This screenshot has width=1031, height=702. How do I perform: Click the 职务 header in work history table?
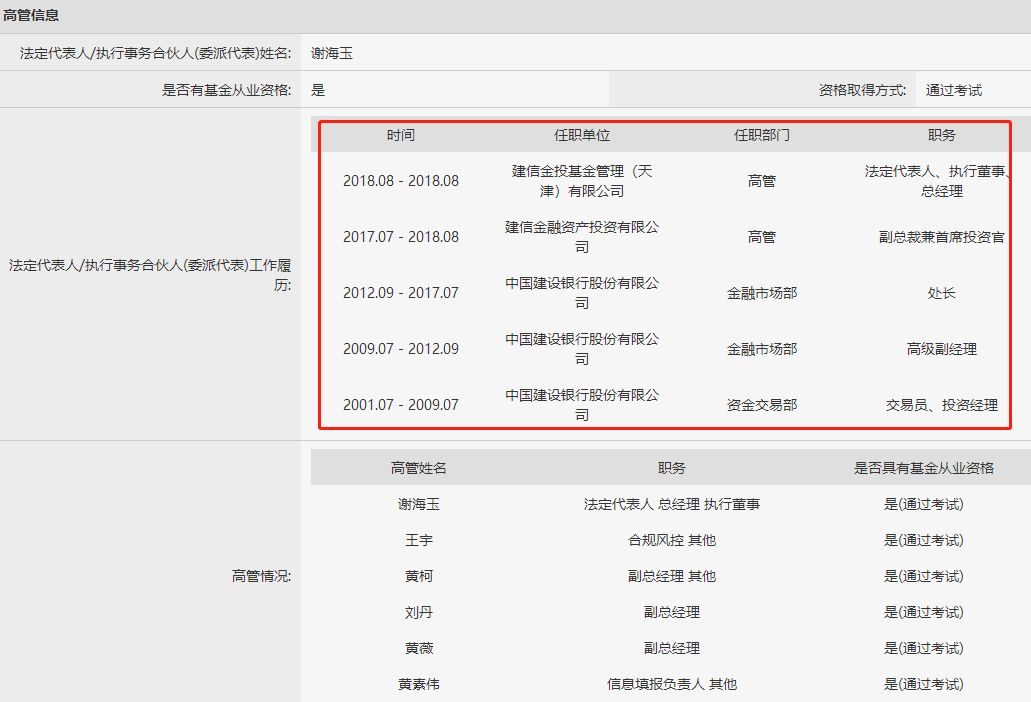click(x=942, y=135)
